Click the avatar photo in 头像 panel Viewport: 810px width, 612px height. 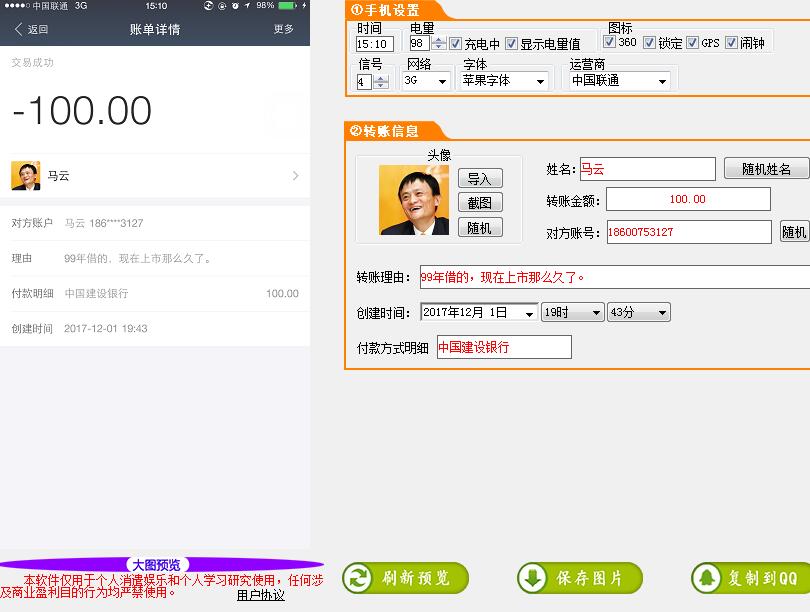tap(414, 200)
